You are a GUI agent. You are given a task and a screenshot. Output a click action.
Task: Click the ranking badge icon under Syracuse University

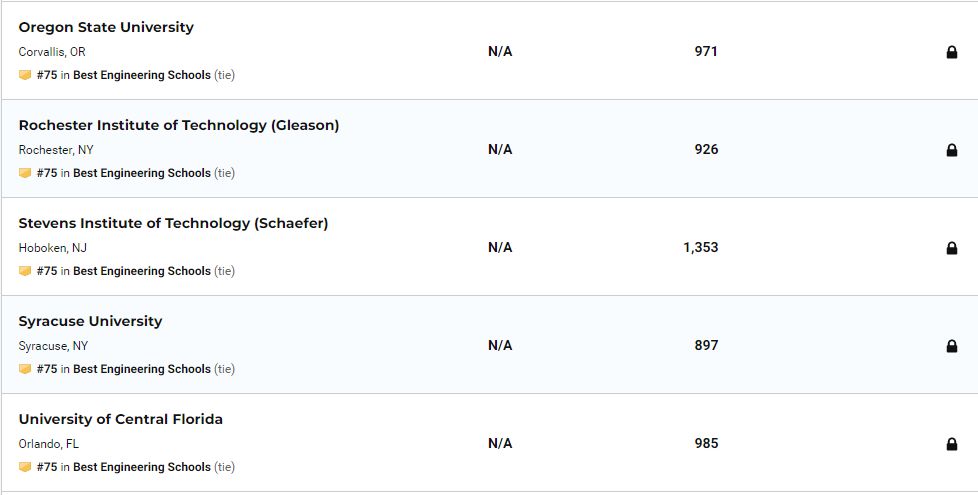click(25, 369)
